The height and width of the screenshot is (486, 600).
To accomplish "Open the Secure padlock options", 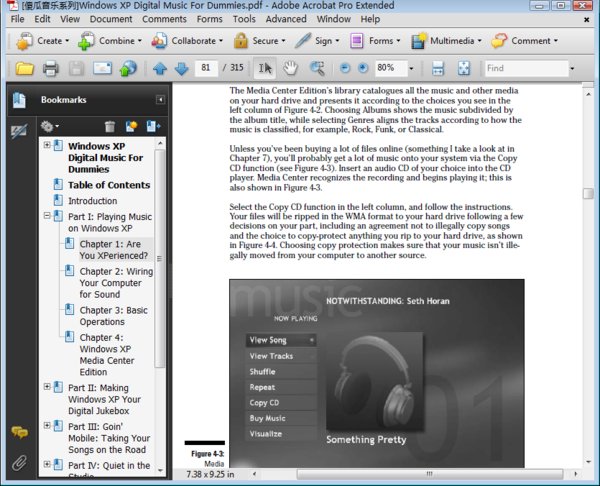I will point(259,41).
